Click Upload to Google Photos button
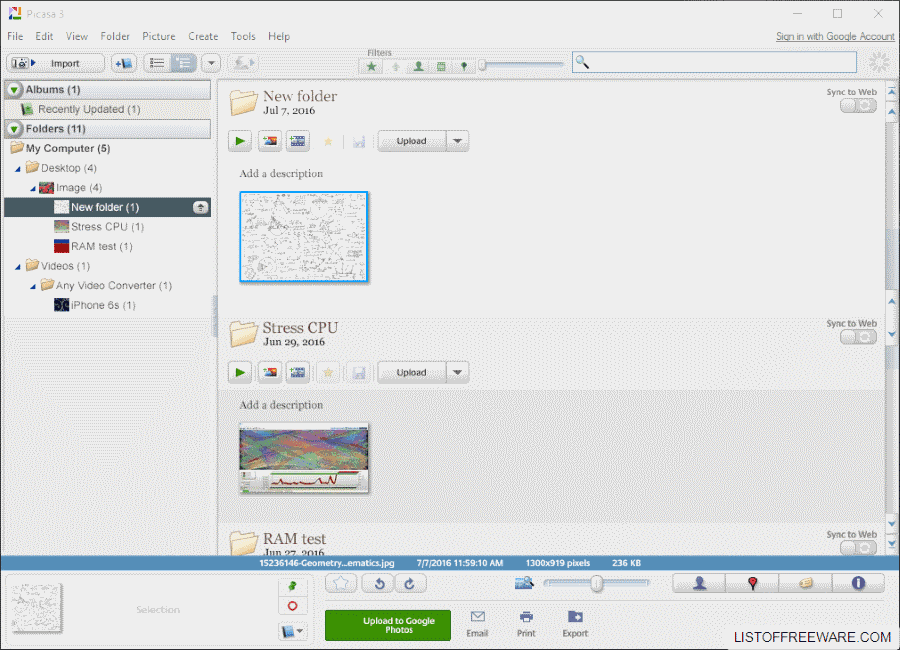This screenshot has height=650, width=900. (x=388, y=625)
